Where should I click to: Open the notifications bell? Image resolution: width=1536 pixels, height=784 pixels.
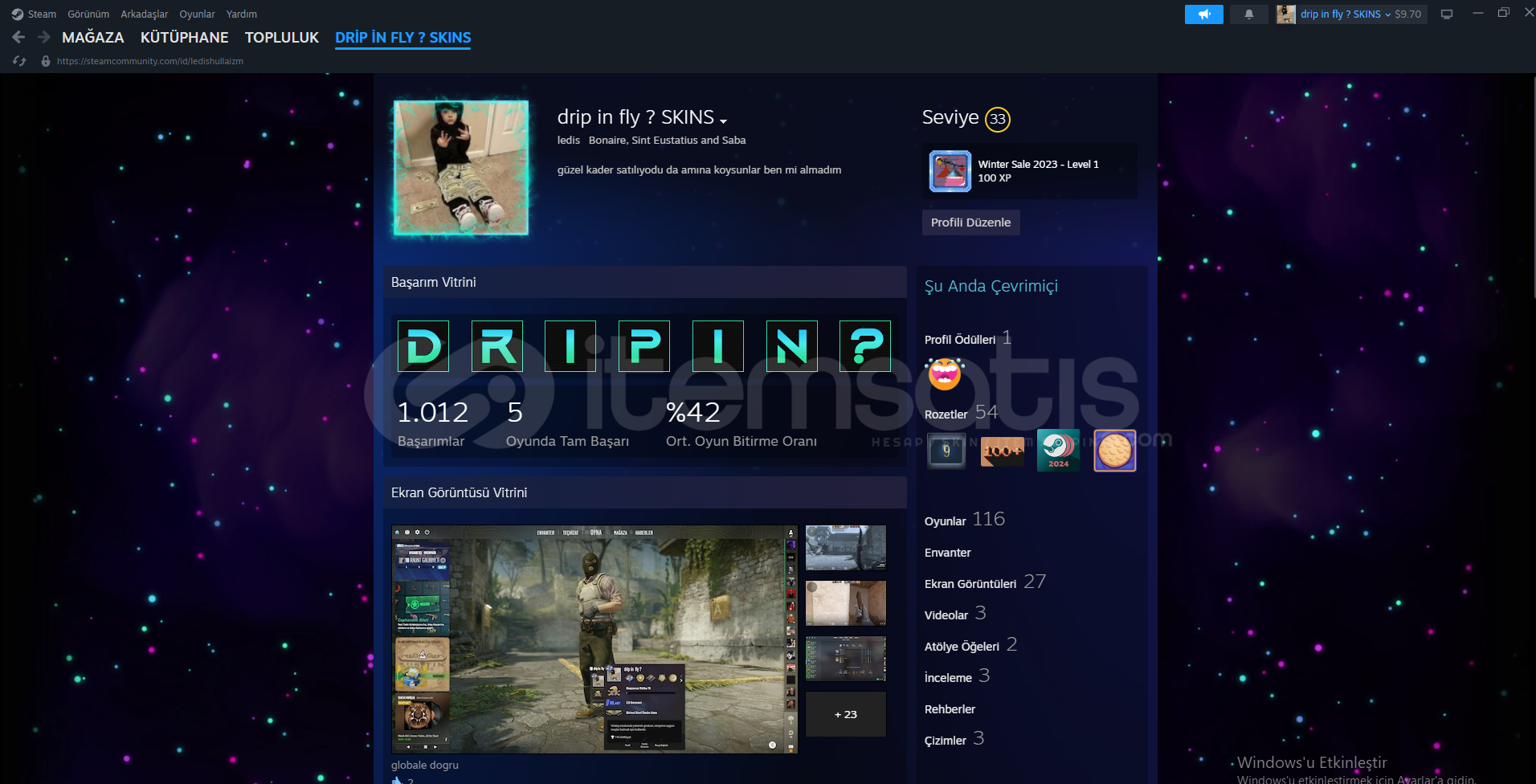pos(1248,14)
